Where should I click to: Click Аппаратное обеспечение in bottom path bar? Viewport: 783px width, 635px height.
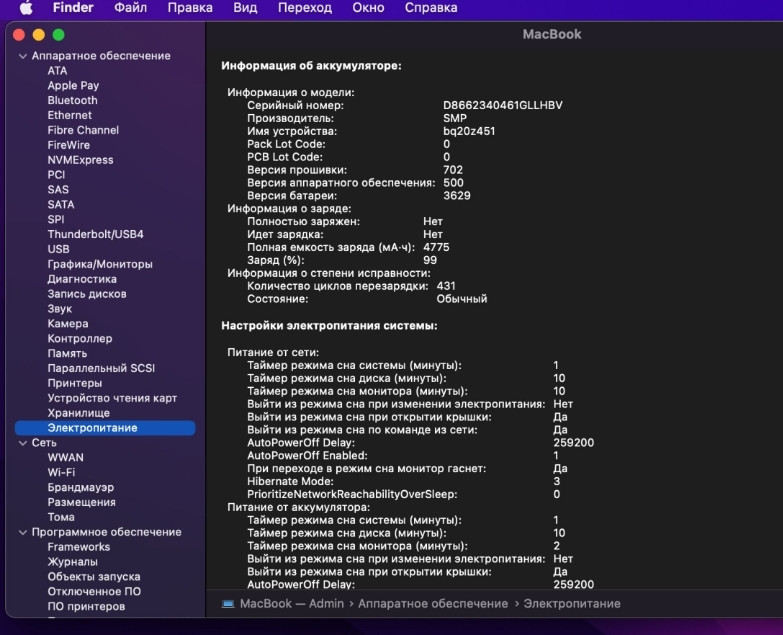432,603
